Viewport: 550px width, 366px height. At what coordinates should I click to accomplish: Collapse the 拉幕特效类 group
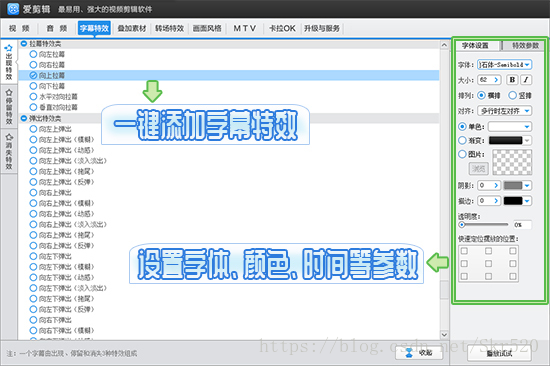pos(24,44)
